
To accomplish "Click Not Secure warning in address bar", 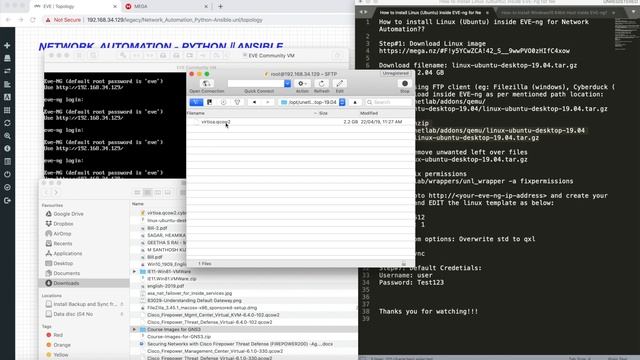I will tap(63, 20).
